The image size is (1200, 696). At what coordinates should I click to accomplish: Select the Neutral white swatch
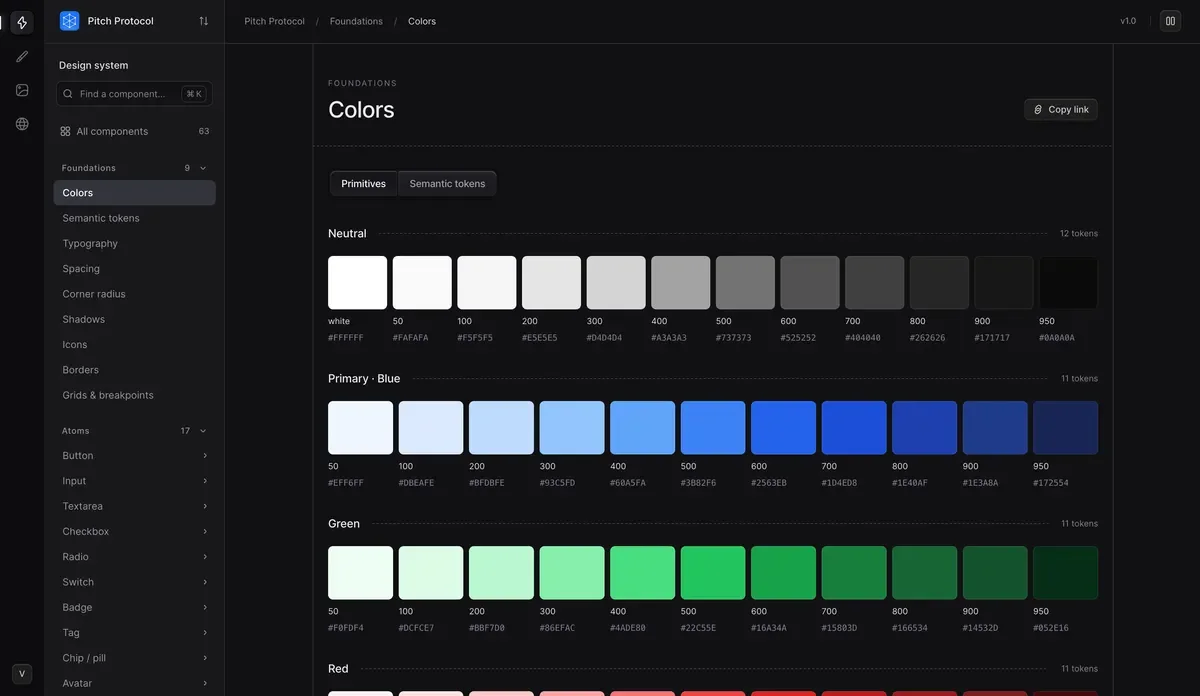(357, 283)
